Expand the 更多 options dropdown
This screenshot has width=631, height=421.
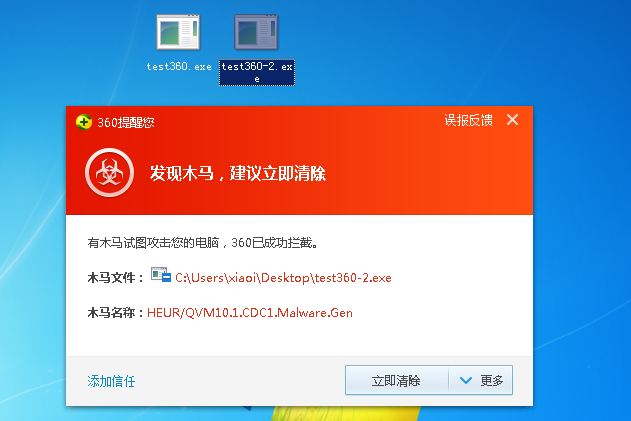tap(481, 380)
